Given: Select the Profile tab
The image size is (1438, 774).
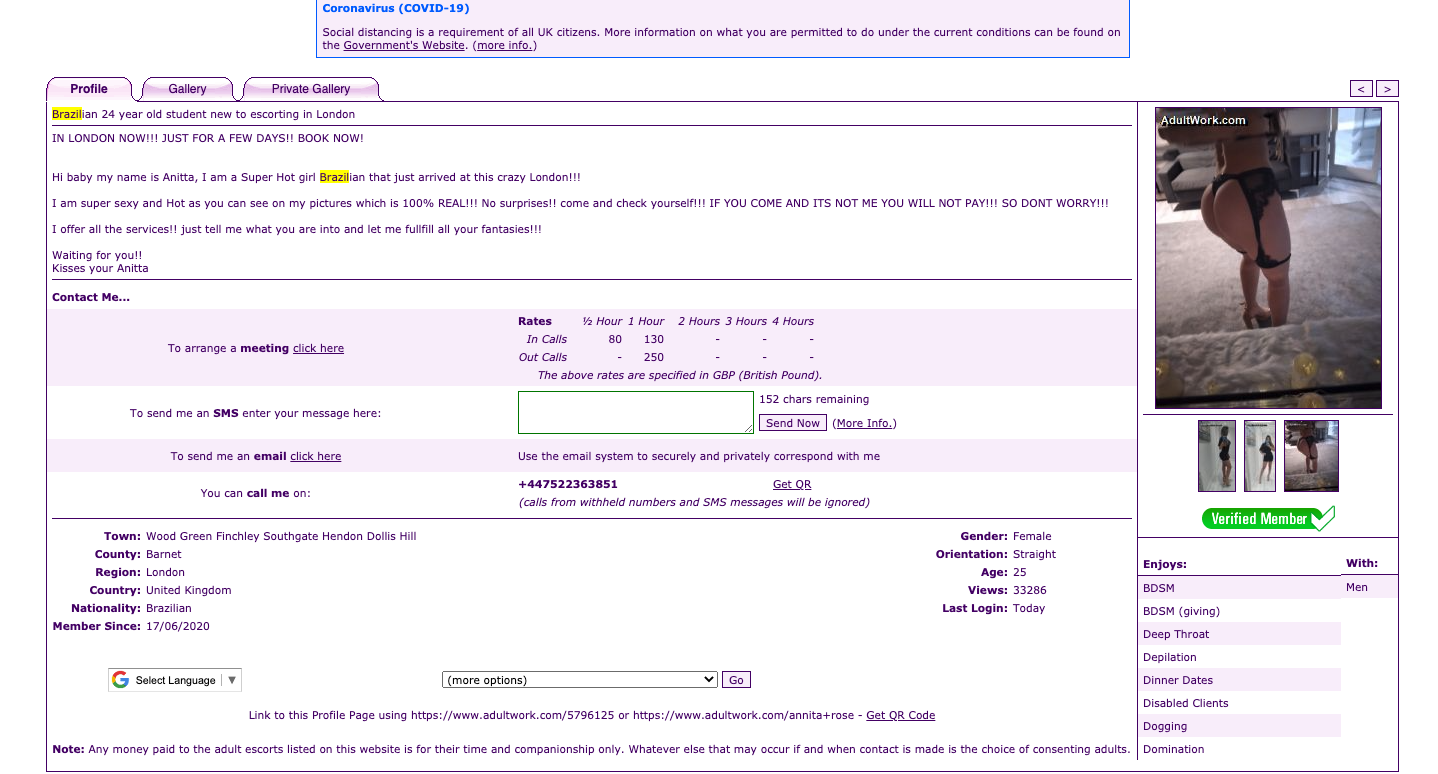Looking at the screenshot, I should click(x=89, y=89).
